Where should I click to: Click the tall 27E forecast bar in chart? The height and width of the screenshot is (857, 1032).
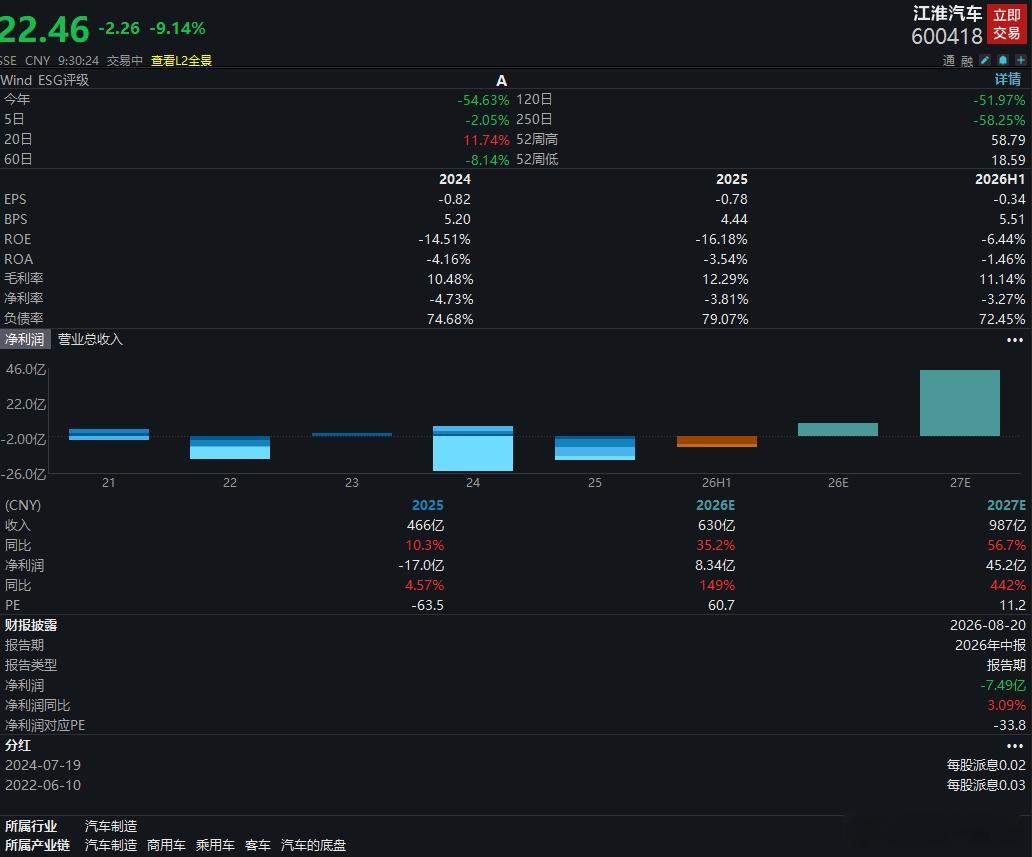click(x=960, y=403)
